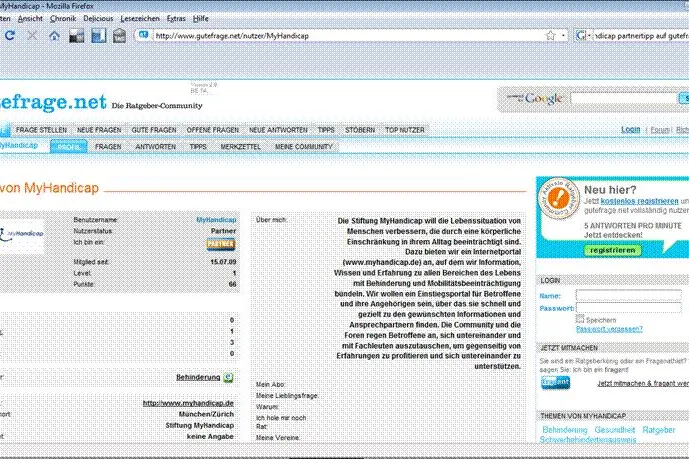Open the Delicious menu

coord(98,18)
